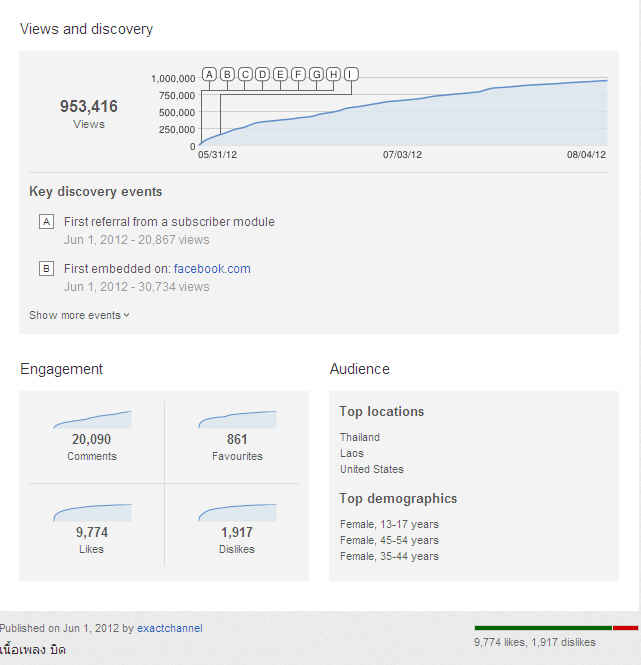Click the 953,416 views total
This screenshot has width=641, height=665.
tap(89, 106)
